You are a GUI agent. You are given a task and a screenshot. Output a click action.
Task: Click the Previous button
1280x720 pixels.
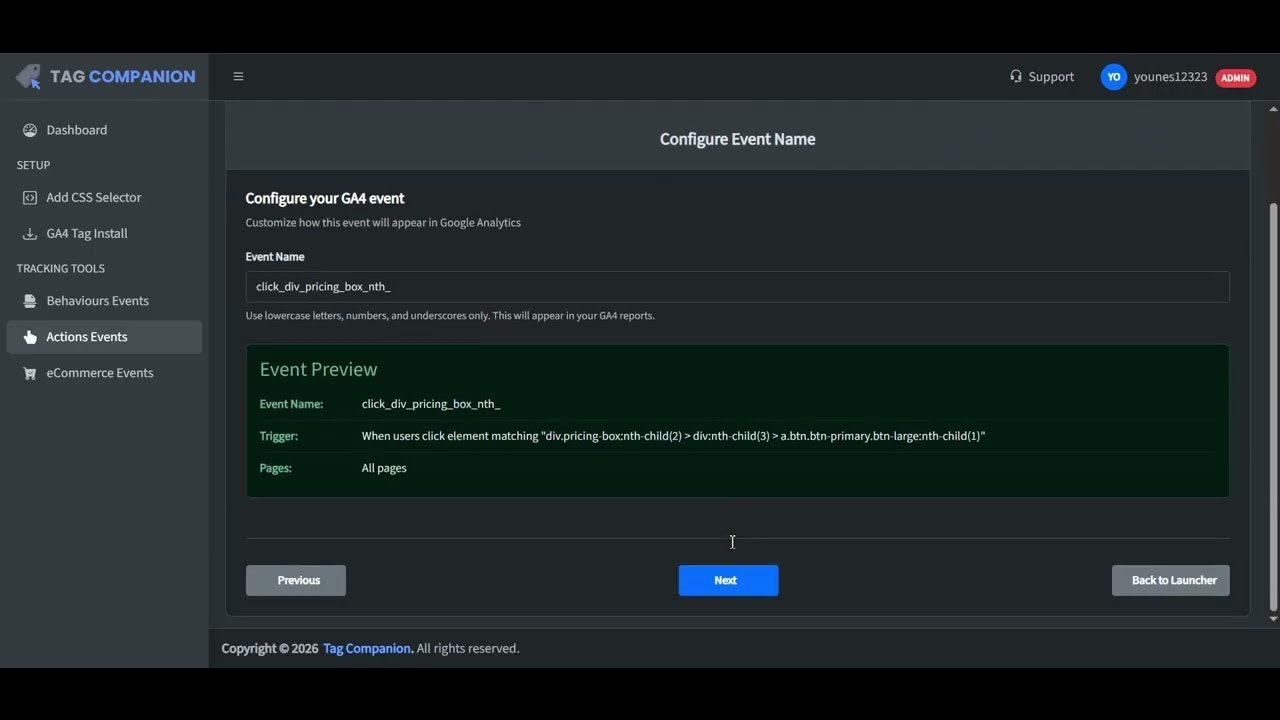296,580
